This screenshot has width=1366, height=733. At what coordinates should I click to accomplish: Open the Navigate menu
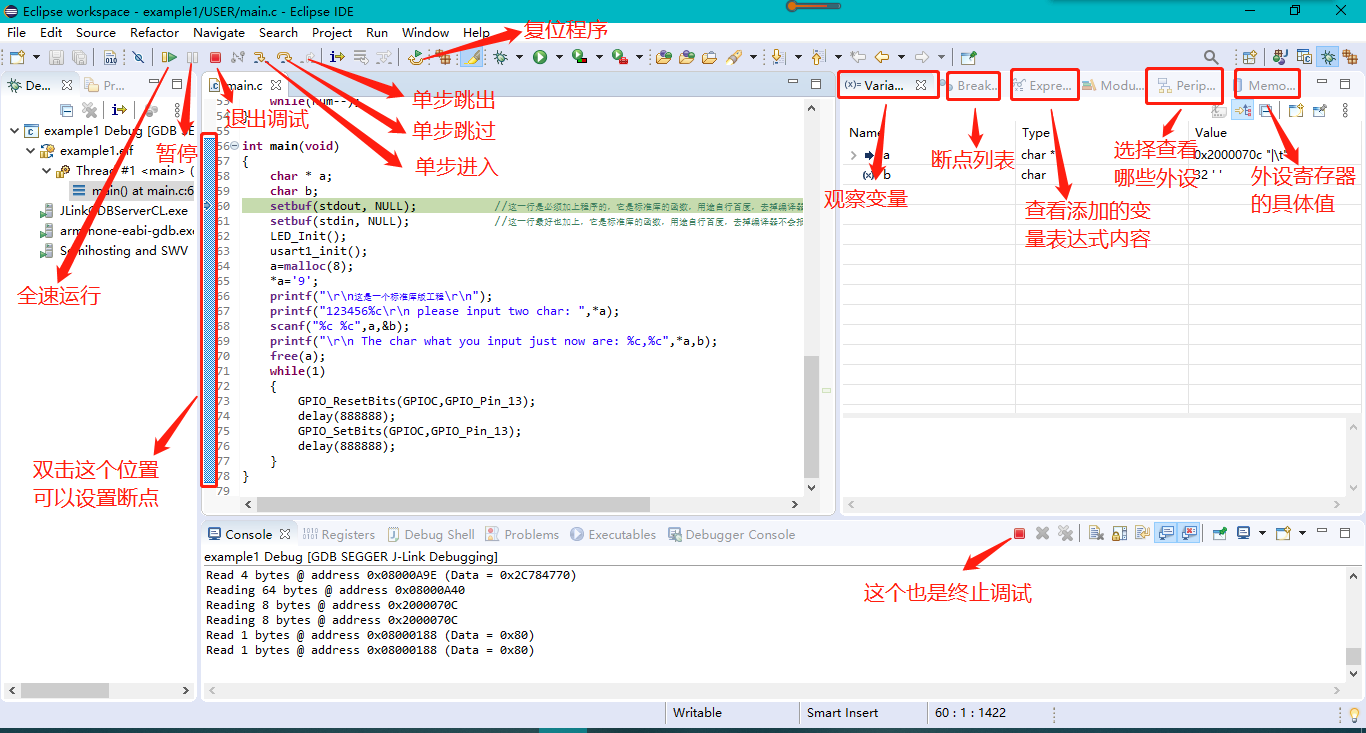tap(219, 32)
